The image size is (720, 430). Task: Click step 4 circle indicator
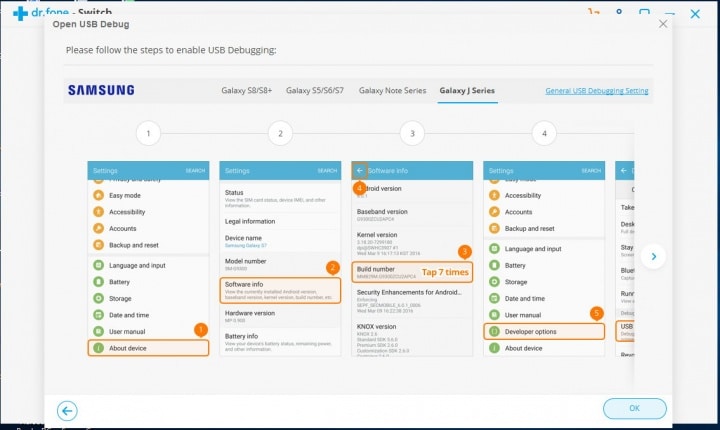click(x=544, y=133)
